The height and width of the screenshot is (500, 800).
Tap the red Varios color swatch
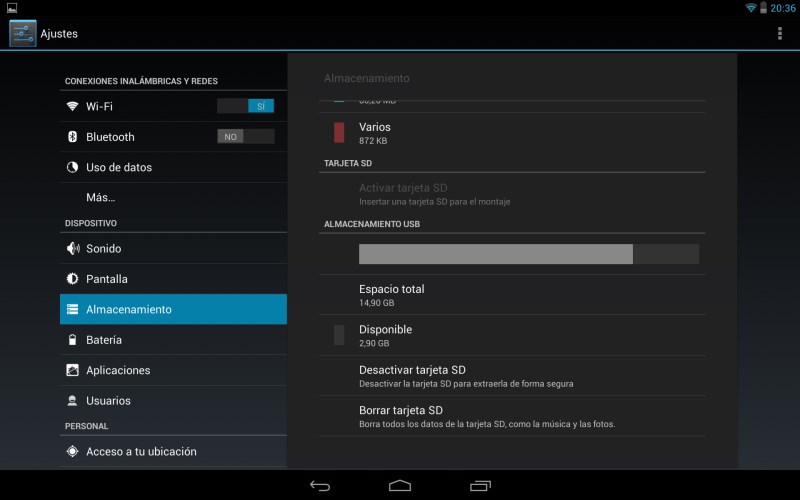click(x=339, y=132)
